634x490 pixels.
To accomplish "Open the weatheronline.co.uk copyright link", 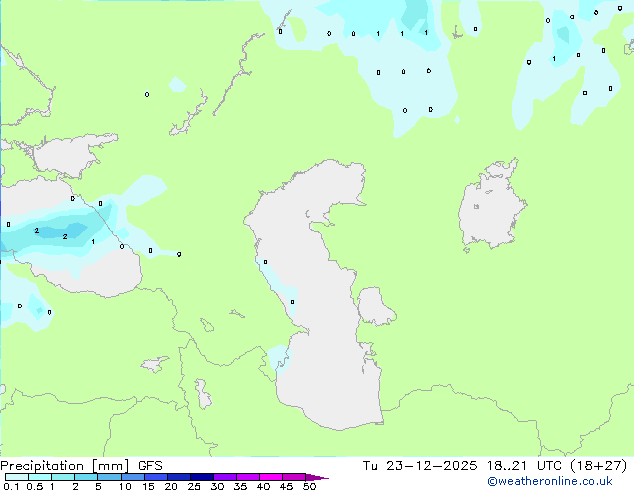I will [x=550, y=481].
